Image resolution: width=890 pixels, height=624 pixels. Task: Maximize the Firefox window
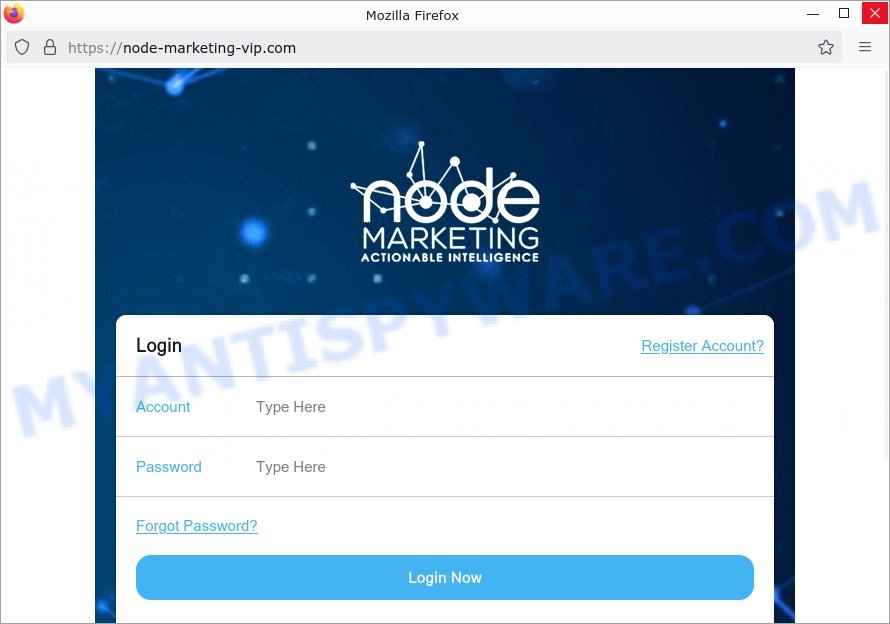point(844,13)
